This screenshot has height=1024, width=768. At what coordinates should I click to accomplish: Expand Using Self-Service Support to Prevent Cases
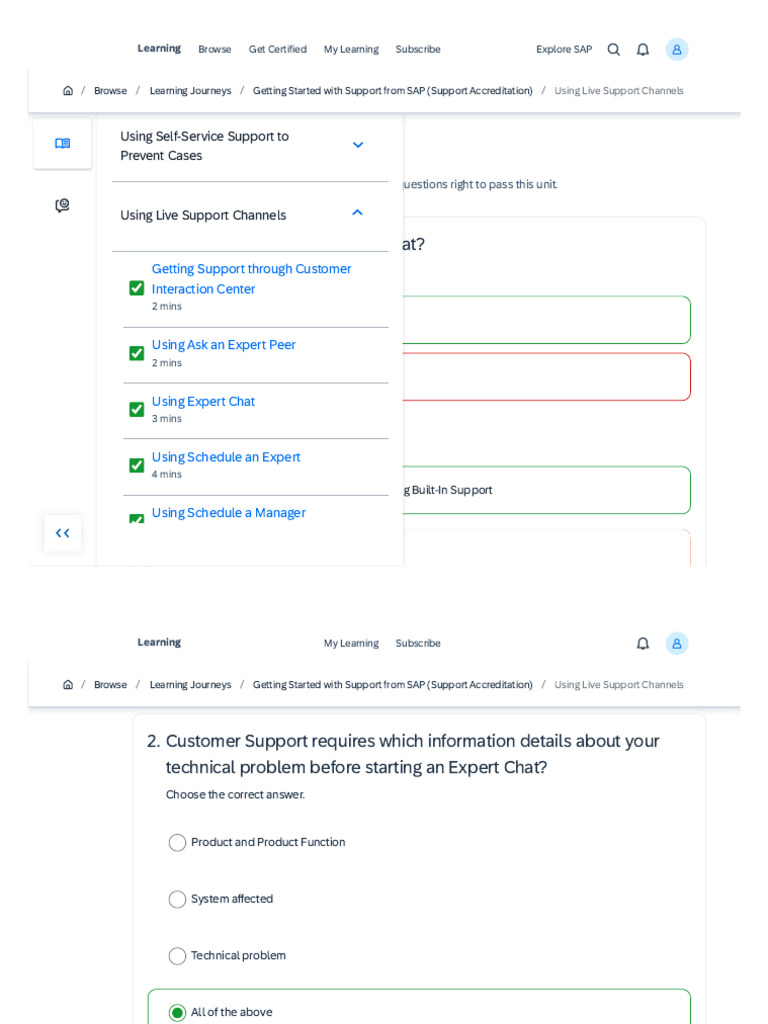point(358,146)
